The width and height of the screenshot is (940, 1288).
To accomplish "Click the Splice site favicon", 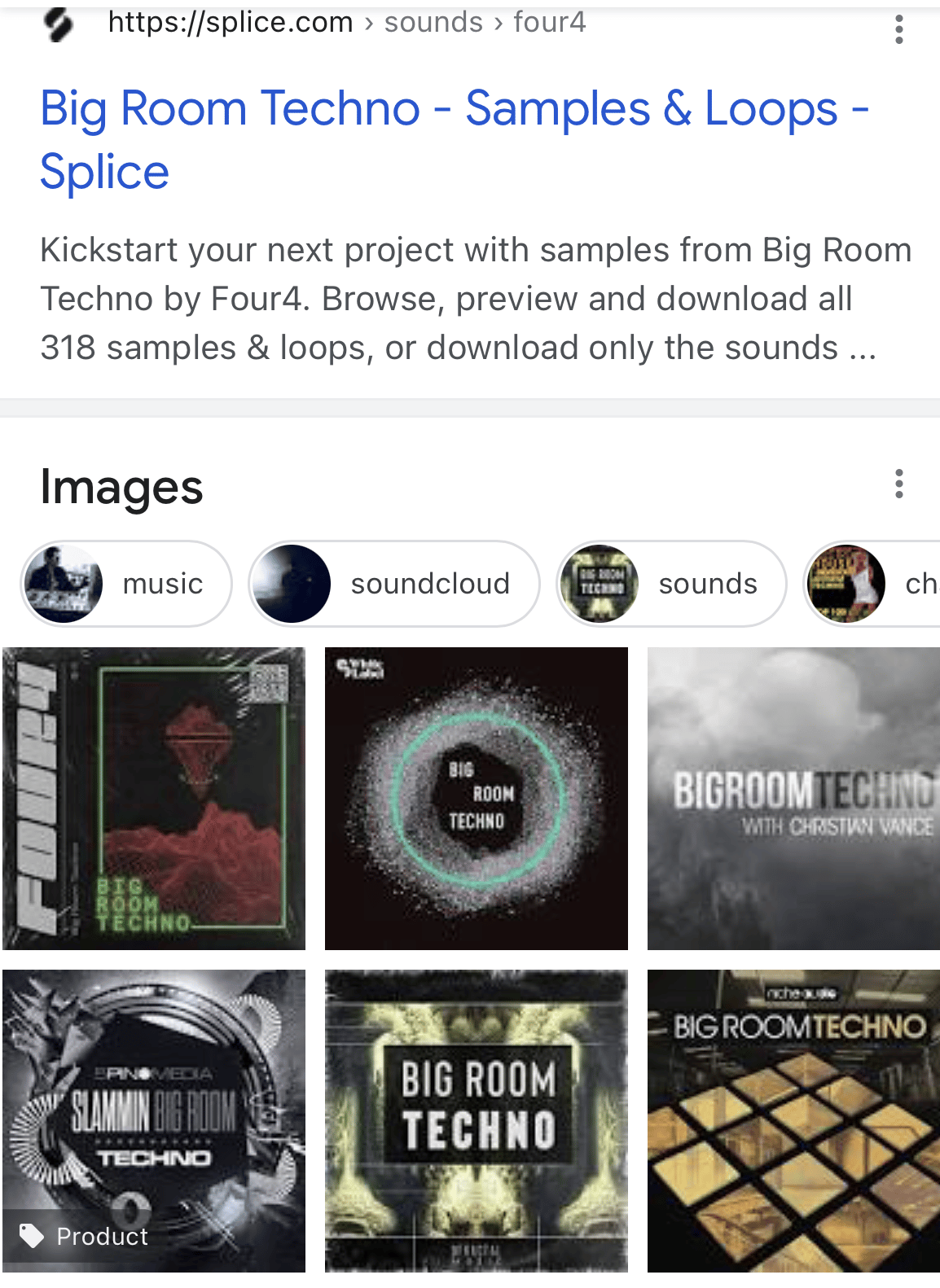I will 59,24.
